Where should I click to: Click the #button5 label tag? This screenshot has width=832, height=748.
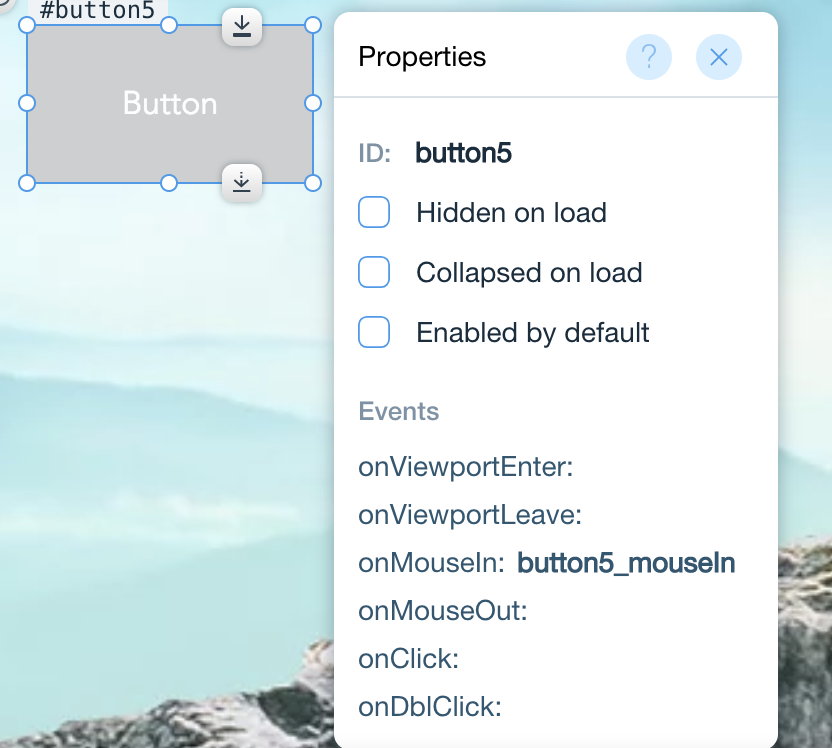(x=98, y=10)
